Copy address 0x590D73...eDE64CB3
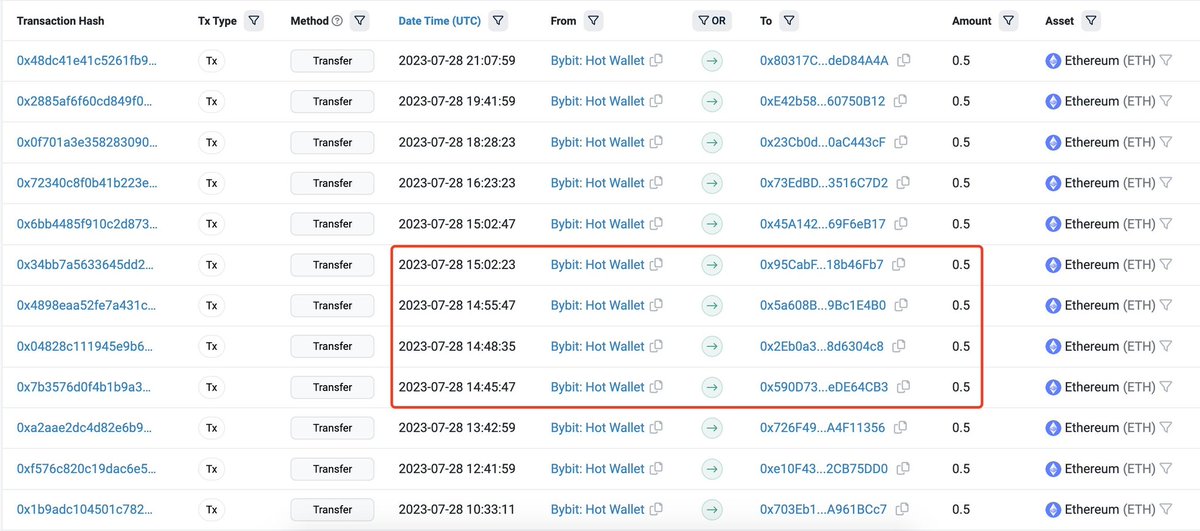The height and width of the screenshot is (531, 1200). pyautogui.click(x=903, y=387)
